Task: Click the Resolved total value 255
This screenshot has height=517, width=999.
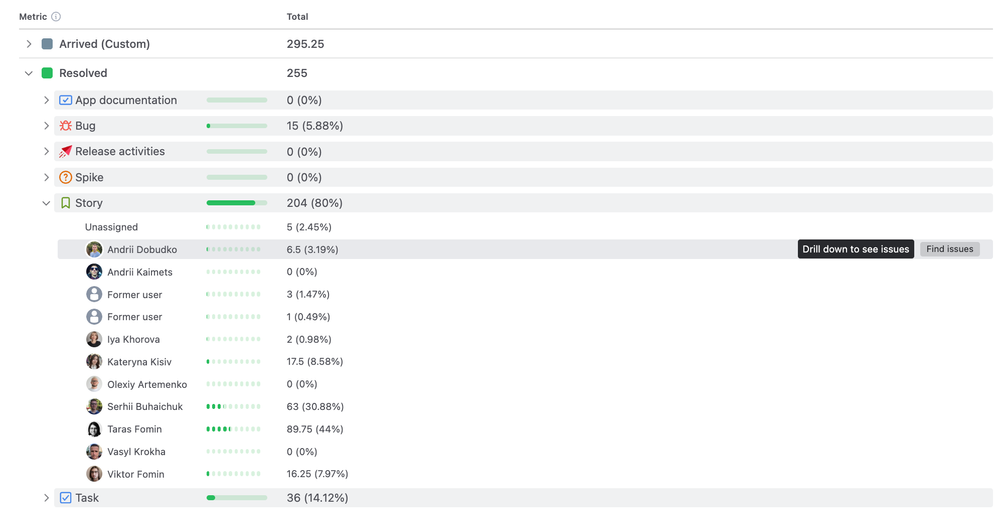Action: point(297,73)
